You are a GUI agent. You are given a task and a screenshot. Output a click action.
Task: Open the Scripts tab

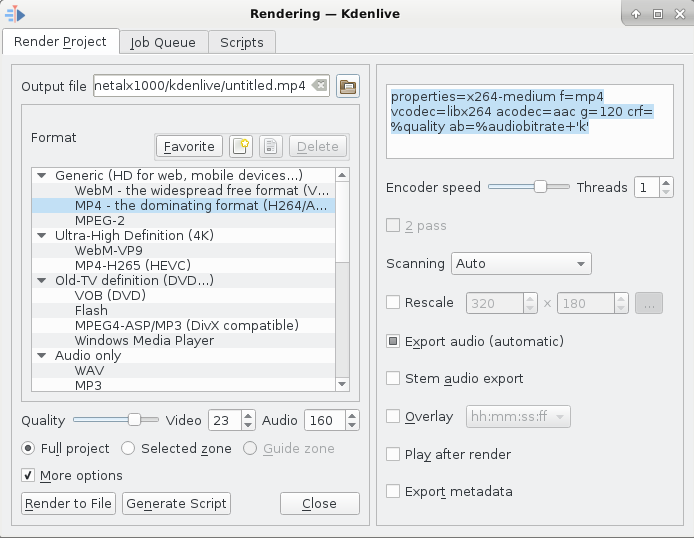[242, 42]
